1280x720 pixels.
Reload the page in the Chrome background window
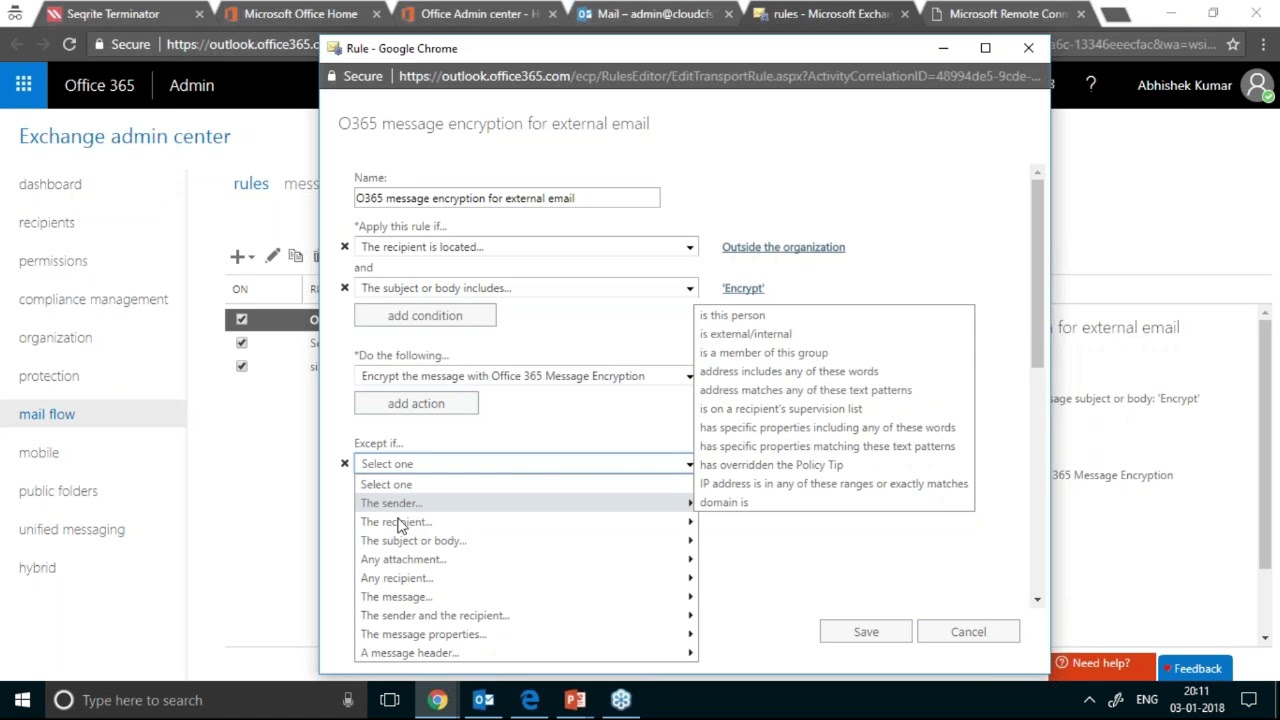(69, 44)
